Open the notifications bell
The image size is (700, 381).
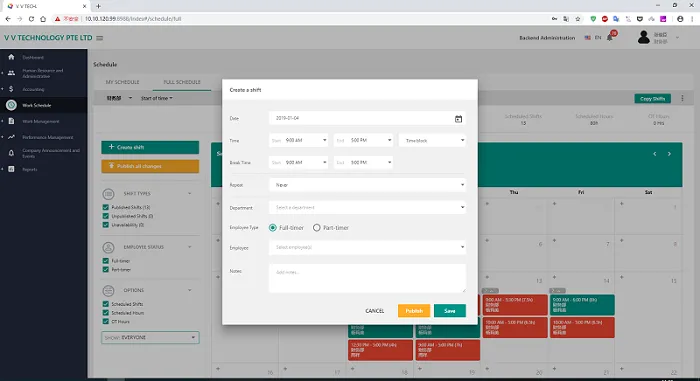click(x=610, y=38)
